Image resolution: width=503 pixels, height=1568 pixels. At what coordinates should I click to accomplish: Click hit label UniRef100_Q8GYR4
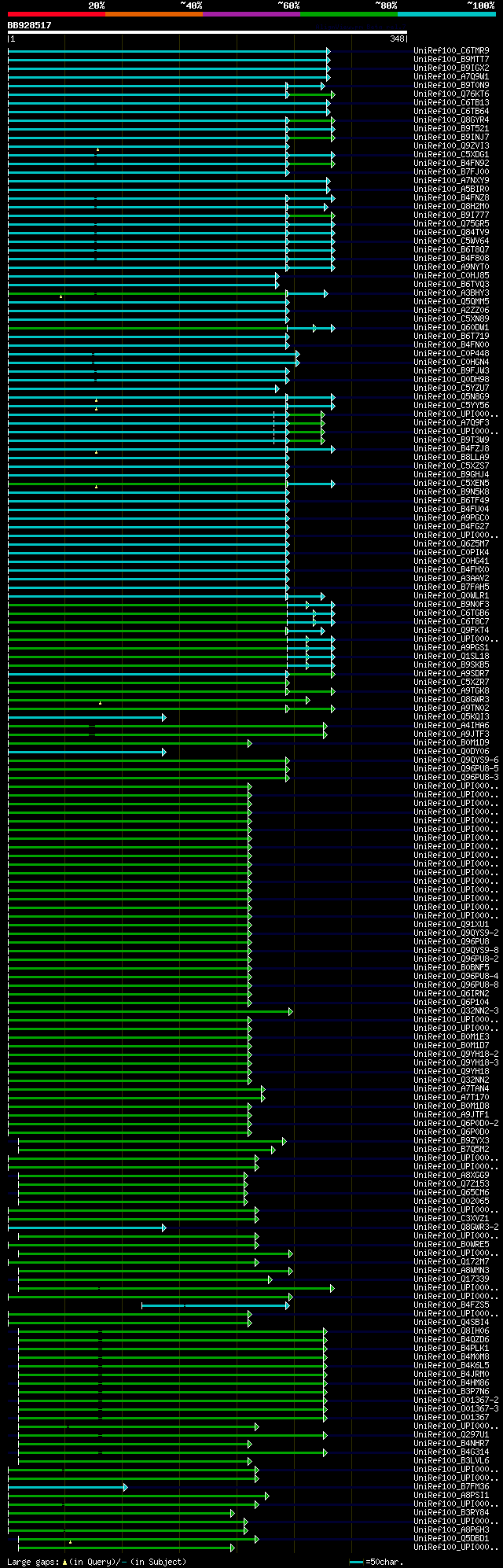pos(452,120)
